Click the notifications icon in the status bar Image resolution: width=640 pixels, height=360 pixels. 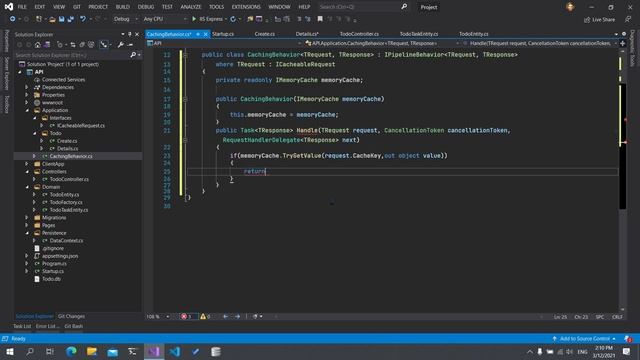tap(627, 339)
